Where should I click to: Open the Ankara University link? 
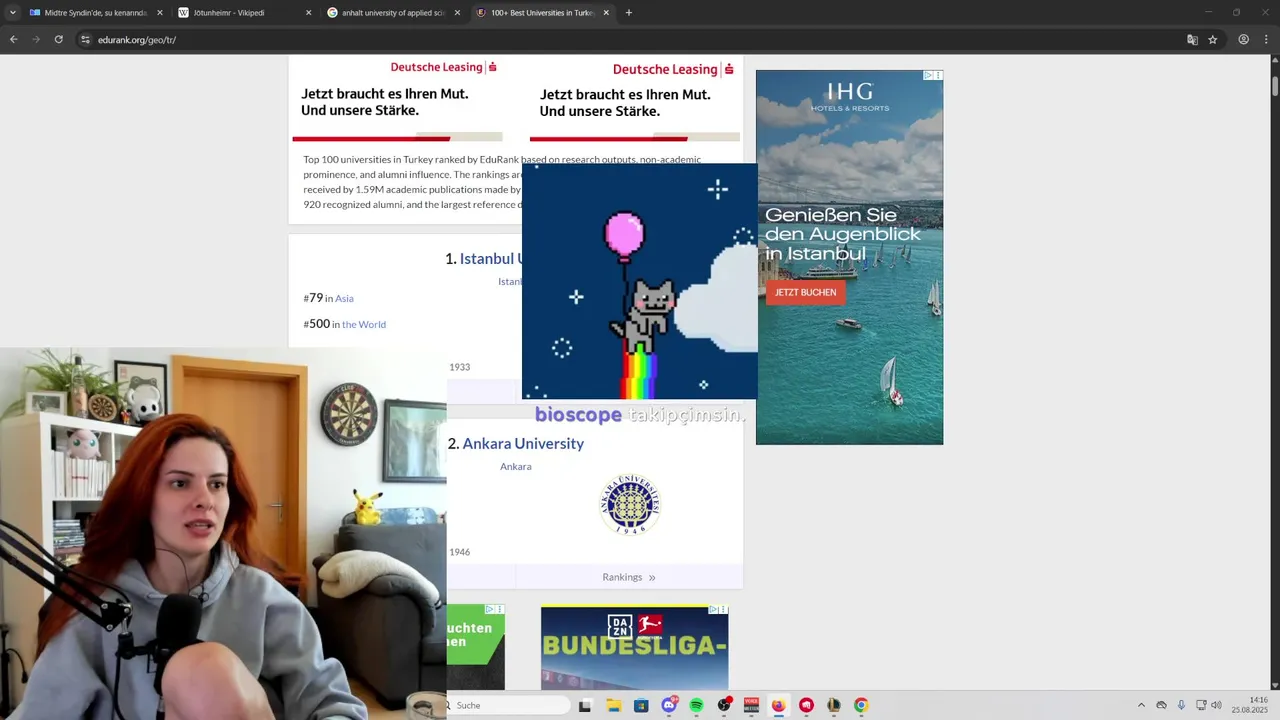(523, 443)
